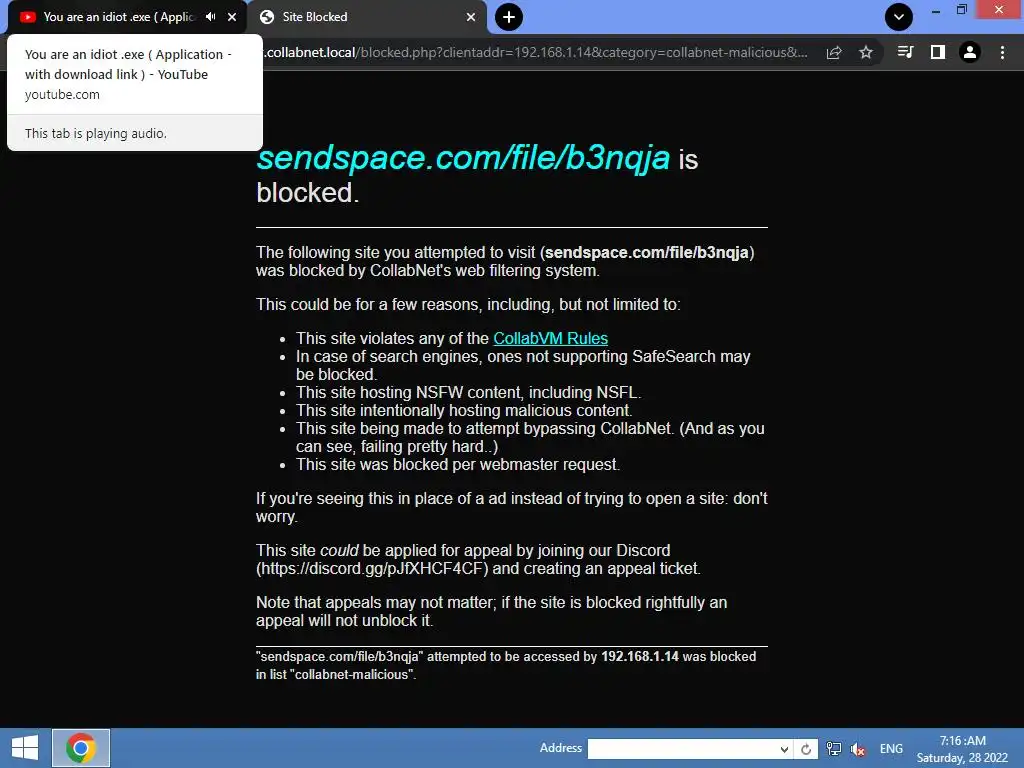
Task: Click the youtube.com text in tab tooltip
Action: point(62,95)
